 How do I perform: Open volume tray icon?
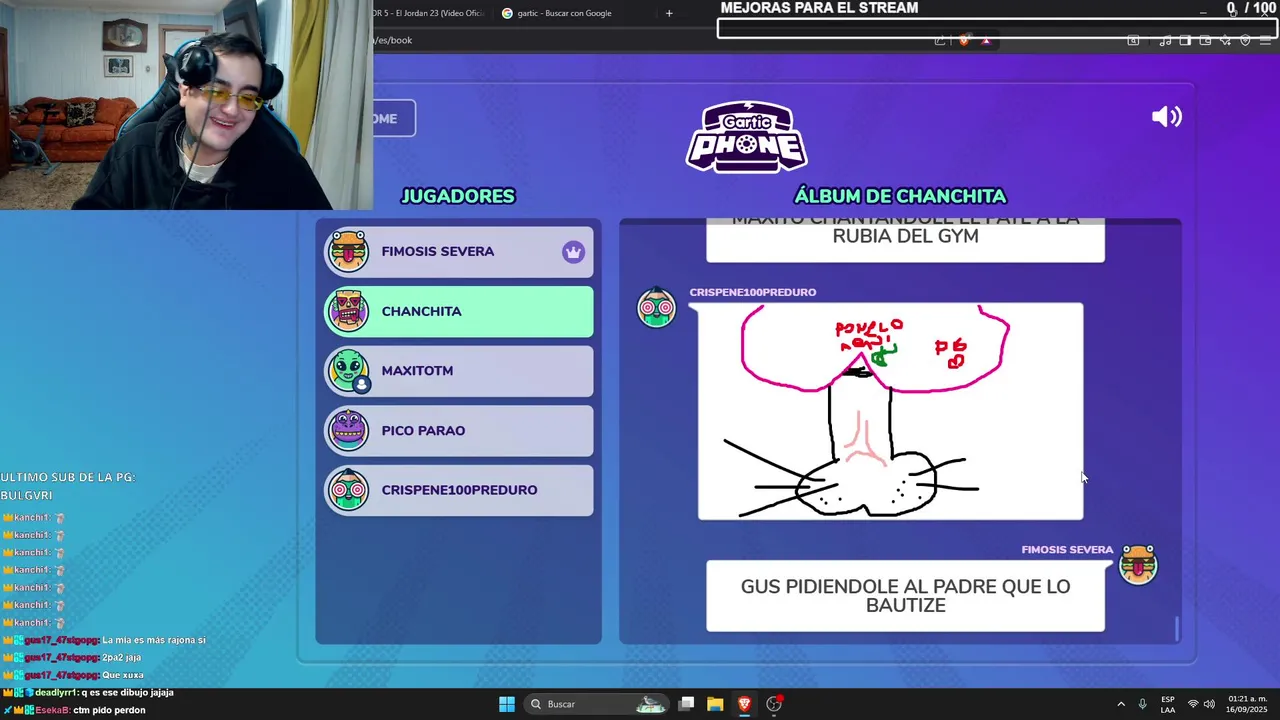pyautogui.click(x=1209, y=704)
